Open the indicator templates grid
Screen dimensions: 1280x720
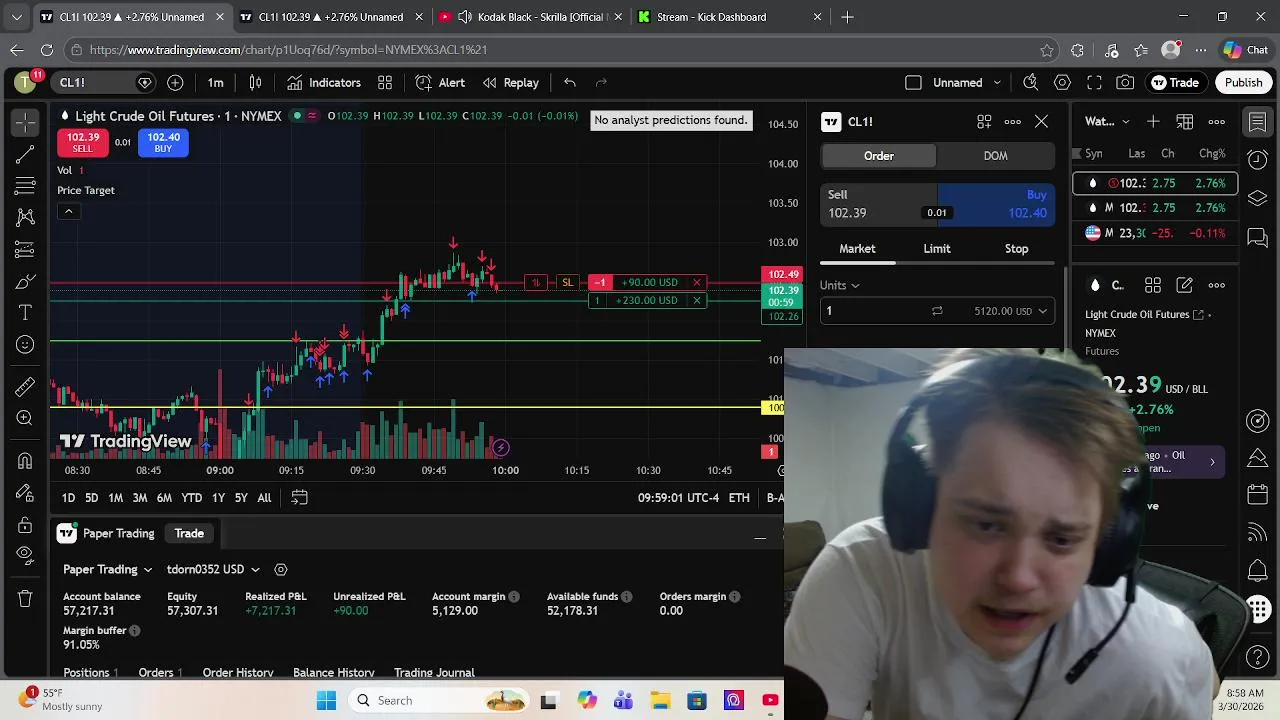pos(385,83)
